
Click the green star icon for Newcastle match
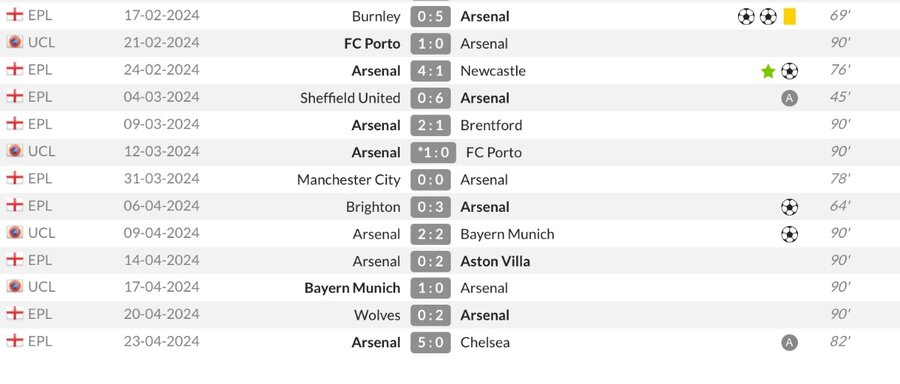coord(768,71)
